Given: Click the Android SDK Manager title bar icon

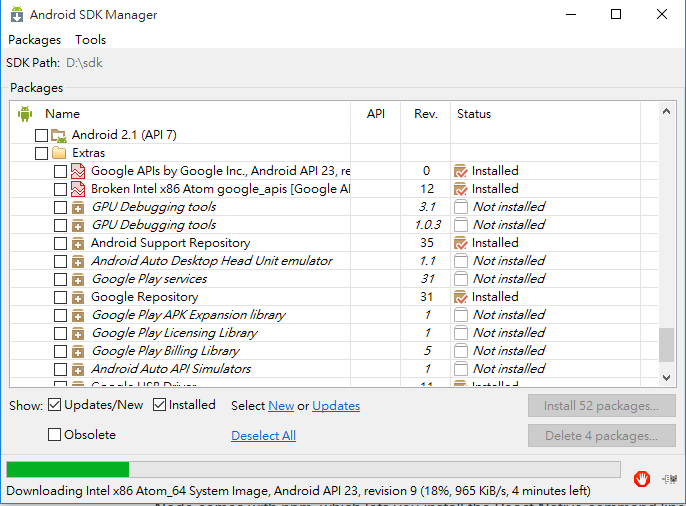Looking at the screenshot, I should pyautogui.click(x=17, y=14).
